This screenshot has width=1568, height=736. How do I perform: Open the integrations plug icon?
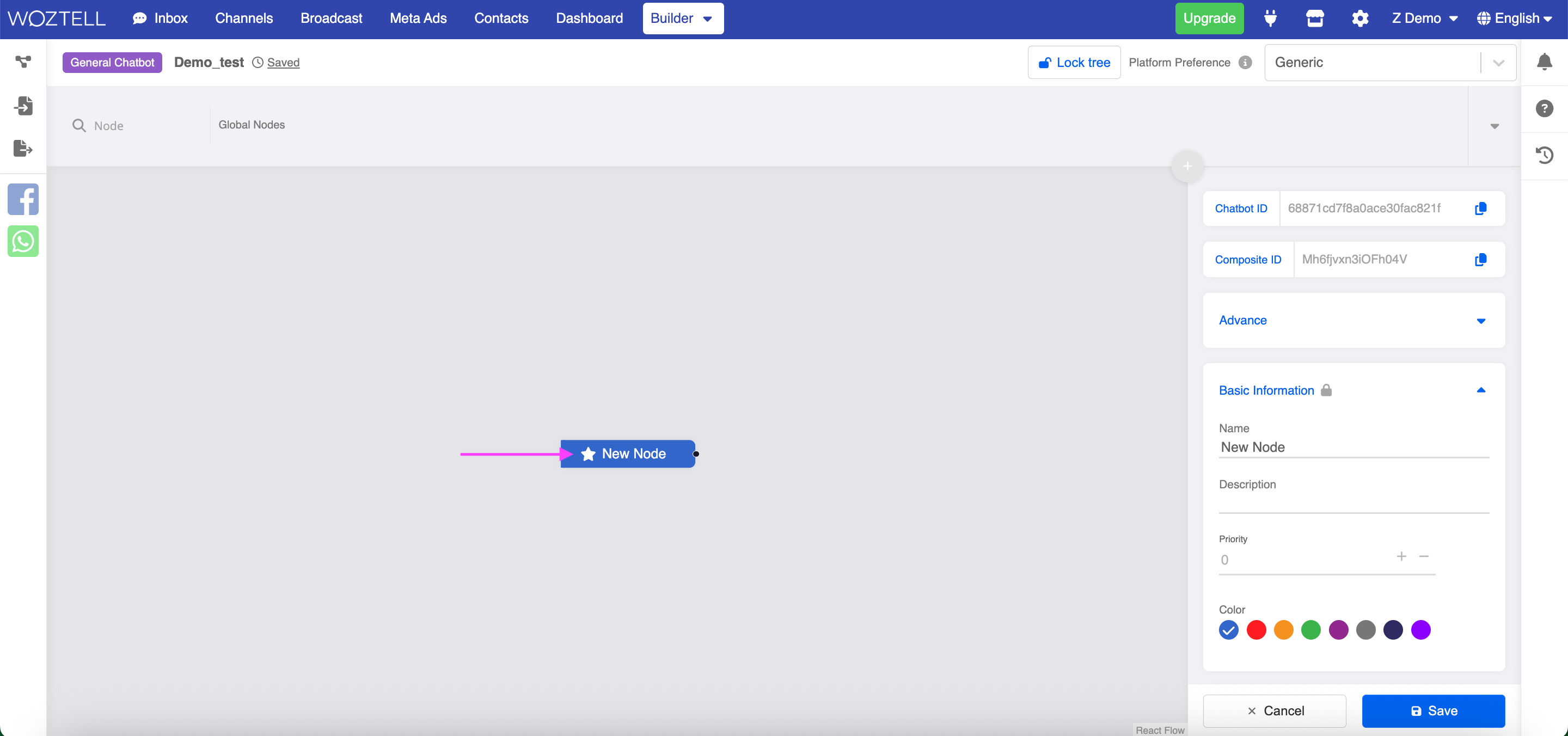coord(1270,19)
